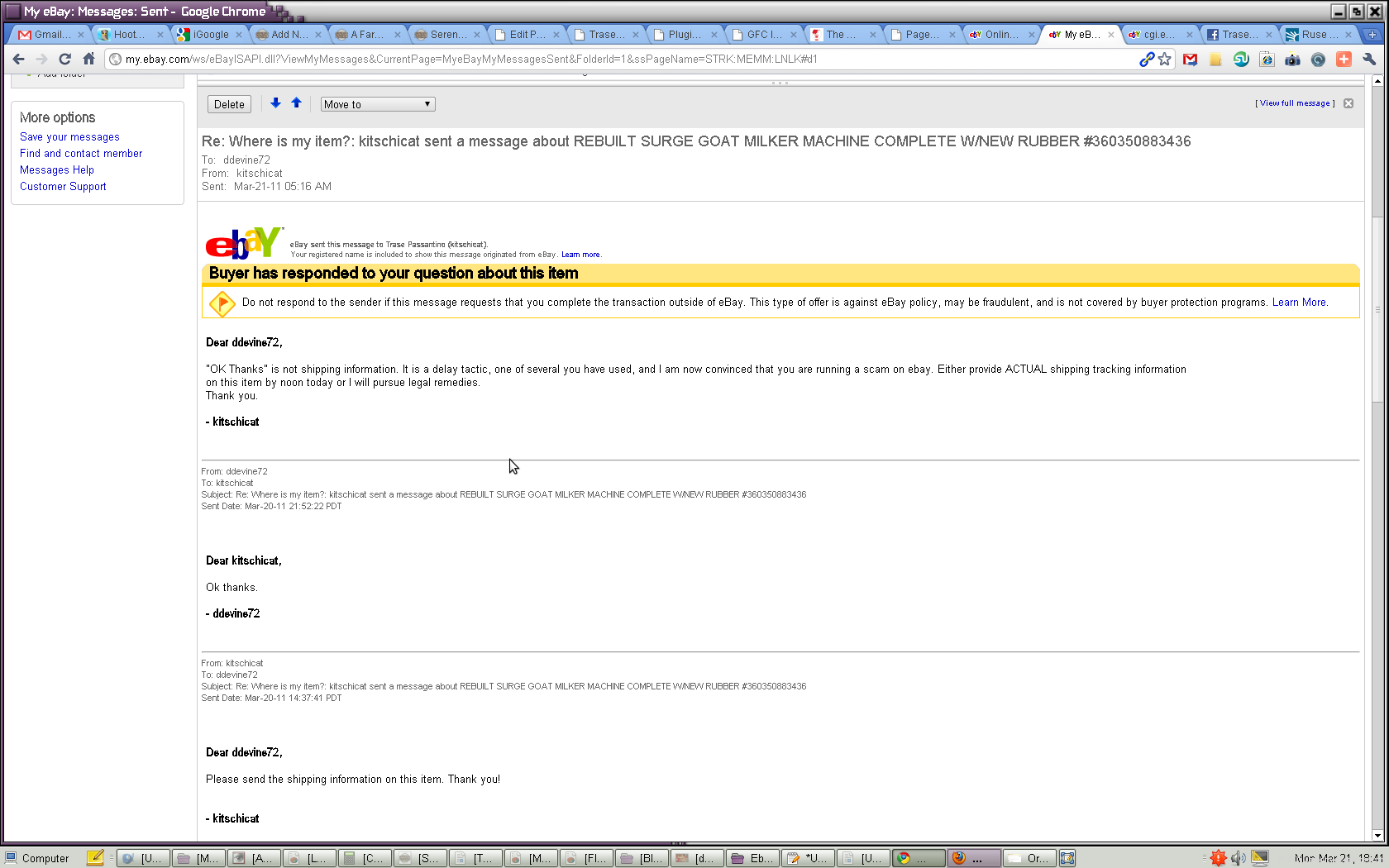
Task: Switch to the cgi.e... eBay tab
Action: click(1161, 35)
